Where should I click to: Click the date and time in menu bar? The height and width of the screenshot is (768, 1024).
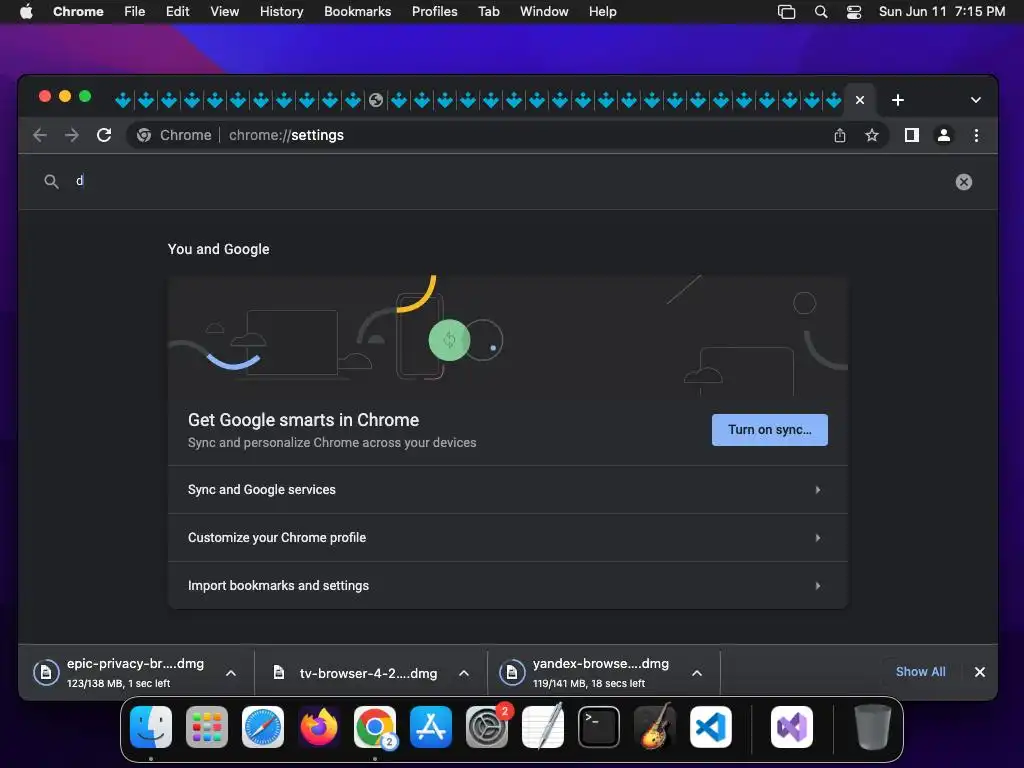(x=942, y=11)
